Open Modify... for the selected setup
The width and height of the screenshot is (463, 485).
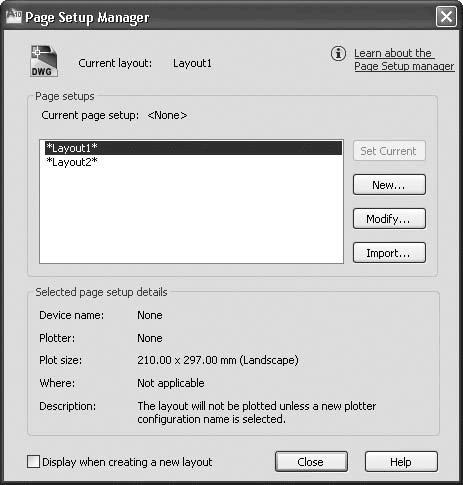[x=389, y=219]
